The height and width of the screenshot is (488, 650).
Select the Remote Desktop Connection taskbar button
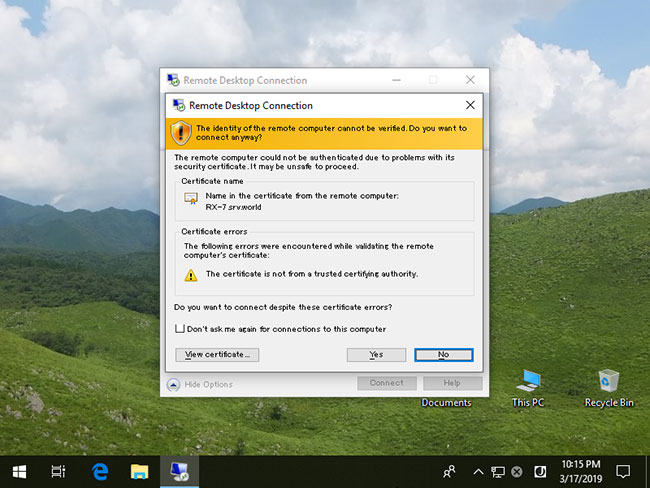pyautogui.click(x=179, y=471)
